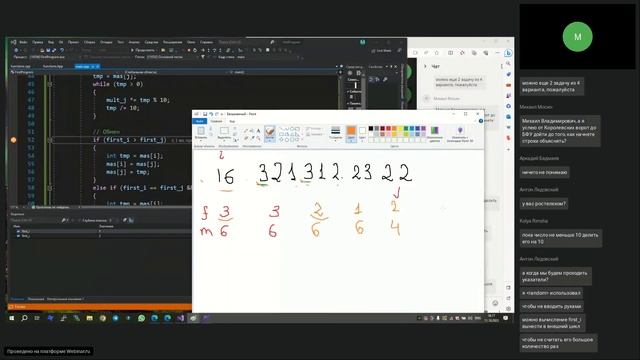Open the shape Fill dropdown in Paint

point(314,134)
